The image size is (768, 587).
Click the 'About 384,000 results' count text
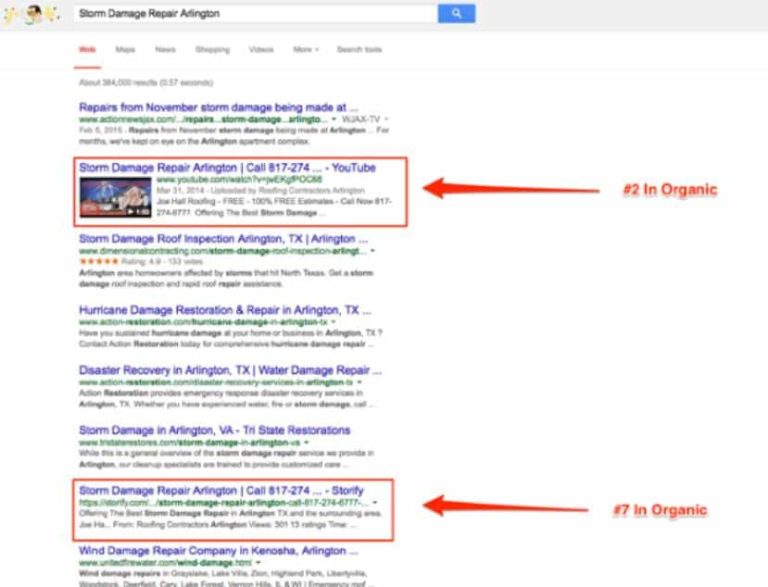click(x=146, y=82)
